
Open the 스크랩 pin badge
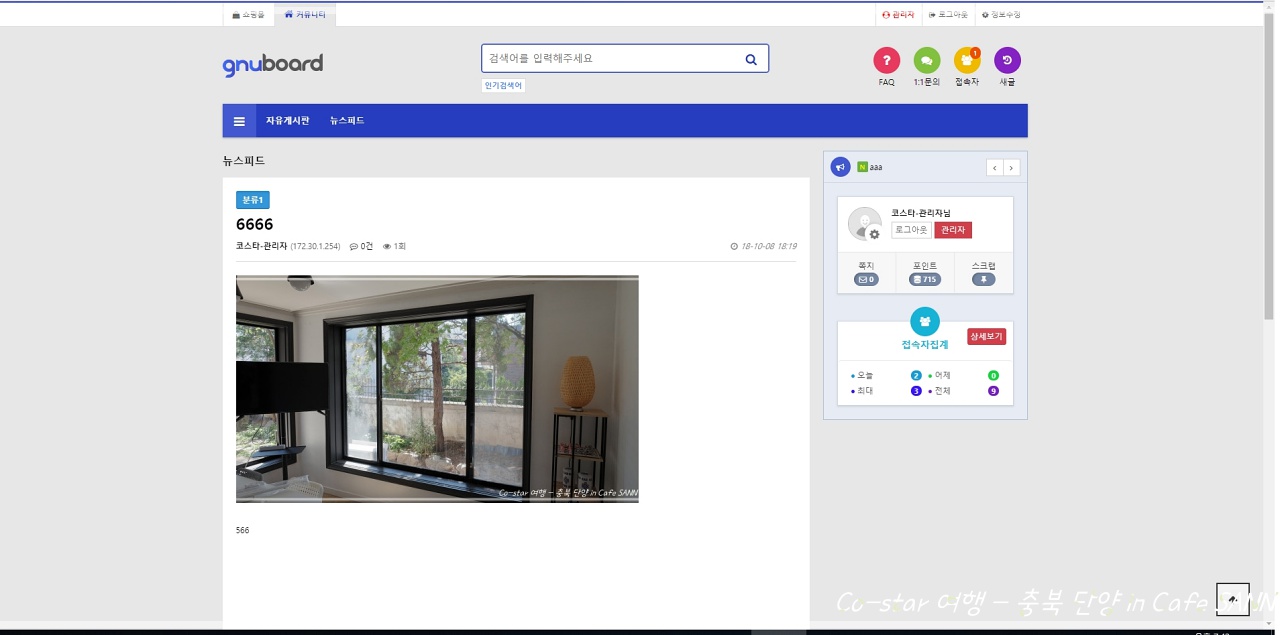pyautogui.click(x=983, y=280)
